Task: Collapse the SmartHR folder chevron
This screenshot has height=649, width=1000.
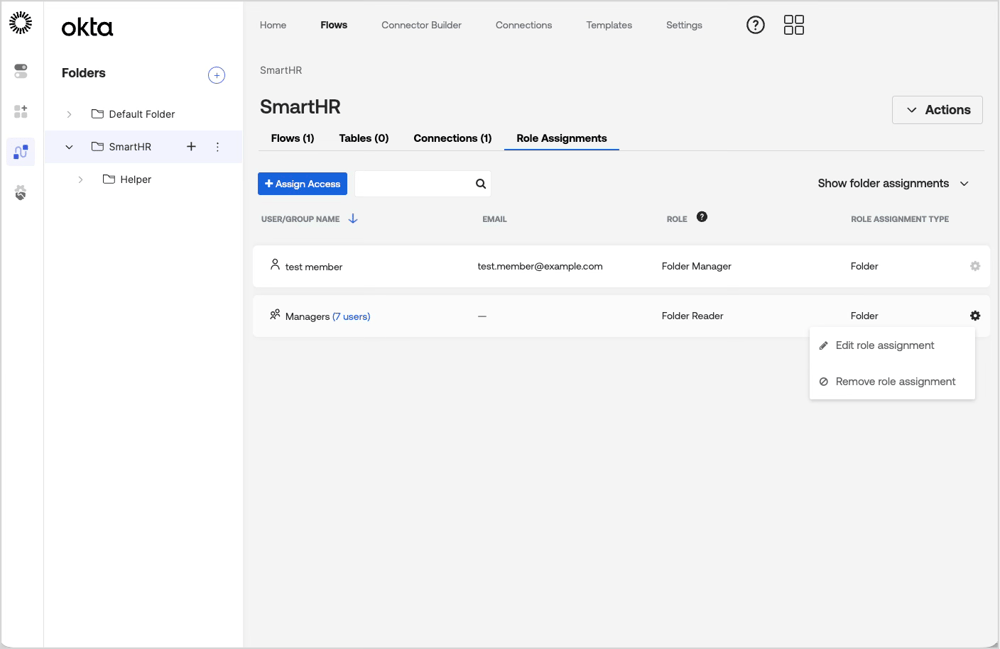Action: point(69,147)
